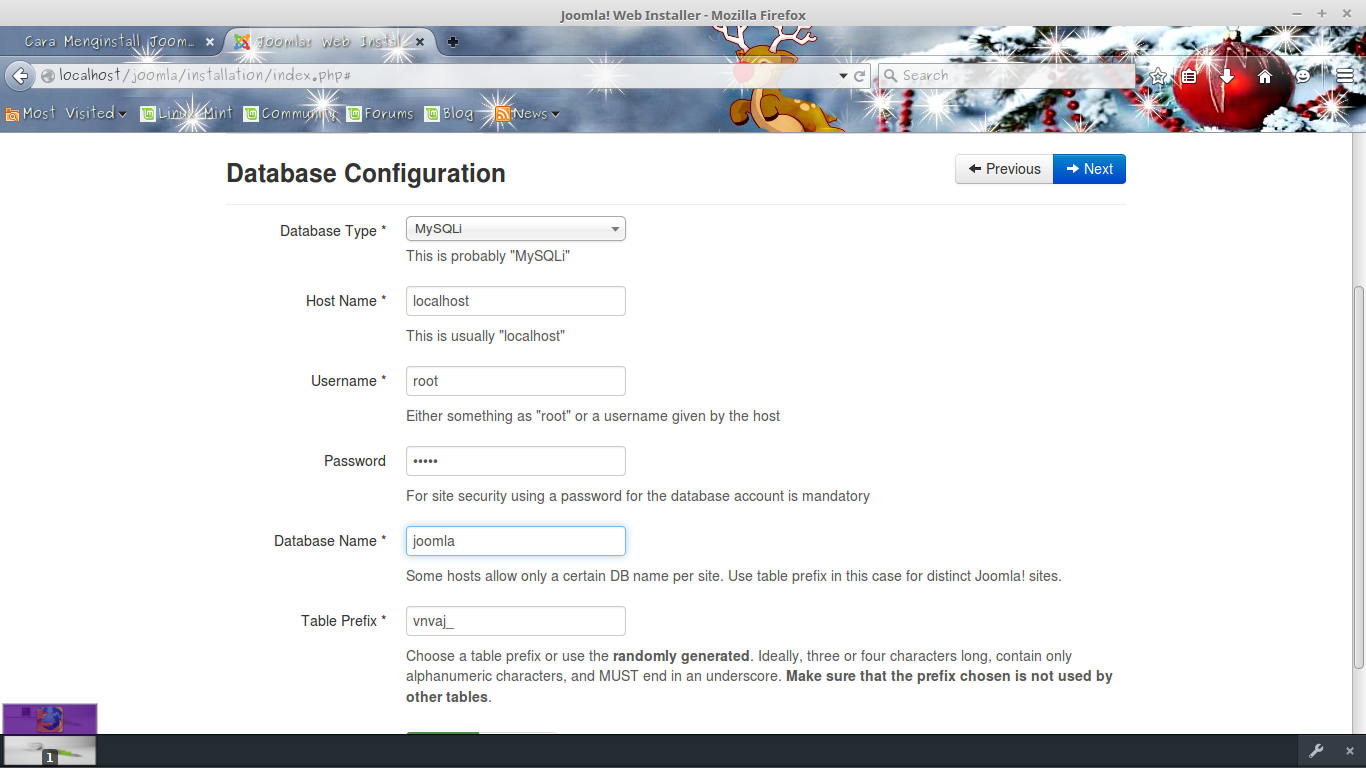
Task: Click the Database Name field
Action: [x=516, y=541]
